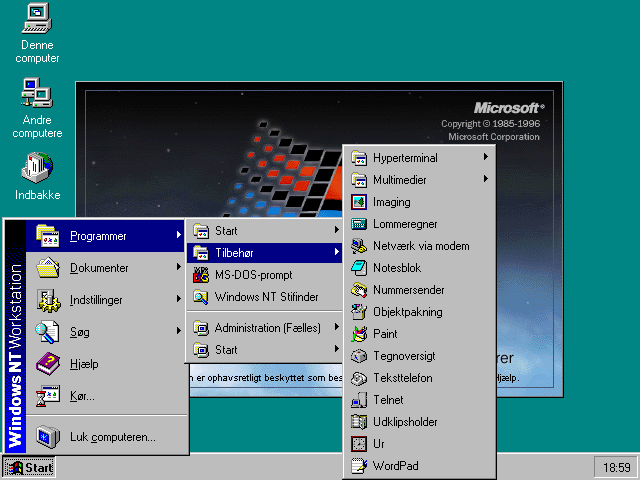Select Luk computeren... to shut down
Screen dimensions: 640x480
point(112,437)
